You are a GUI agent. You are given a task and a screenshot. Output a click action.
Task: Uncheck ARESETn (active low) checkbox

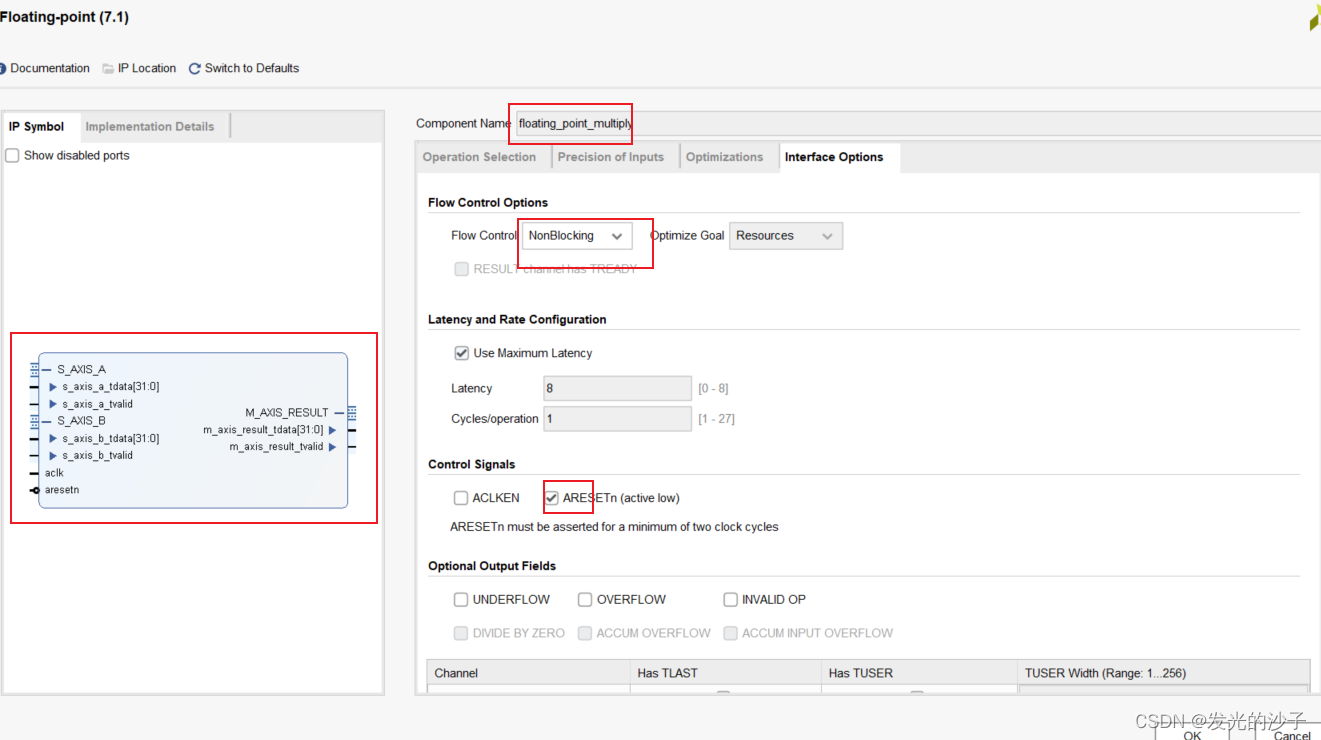point(551,498)
